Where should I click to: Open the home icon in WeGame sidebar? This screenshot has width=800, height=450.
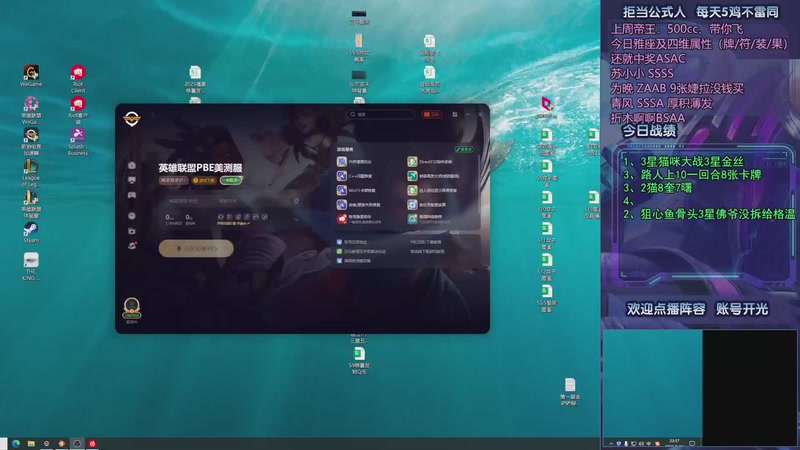tap(132, 165)
